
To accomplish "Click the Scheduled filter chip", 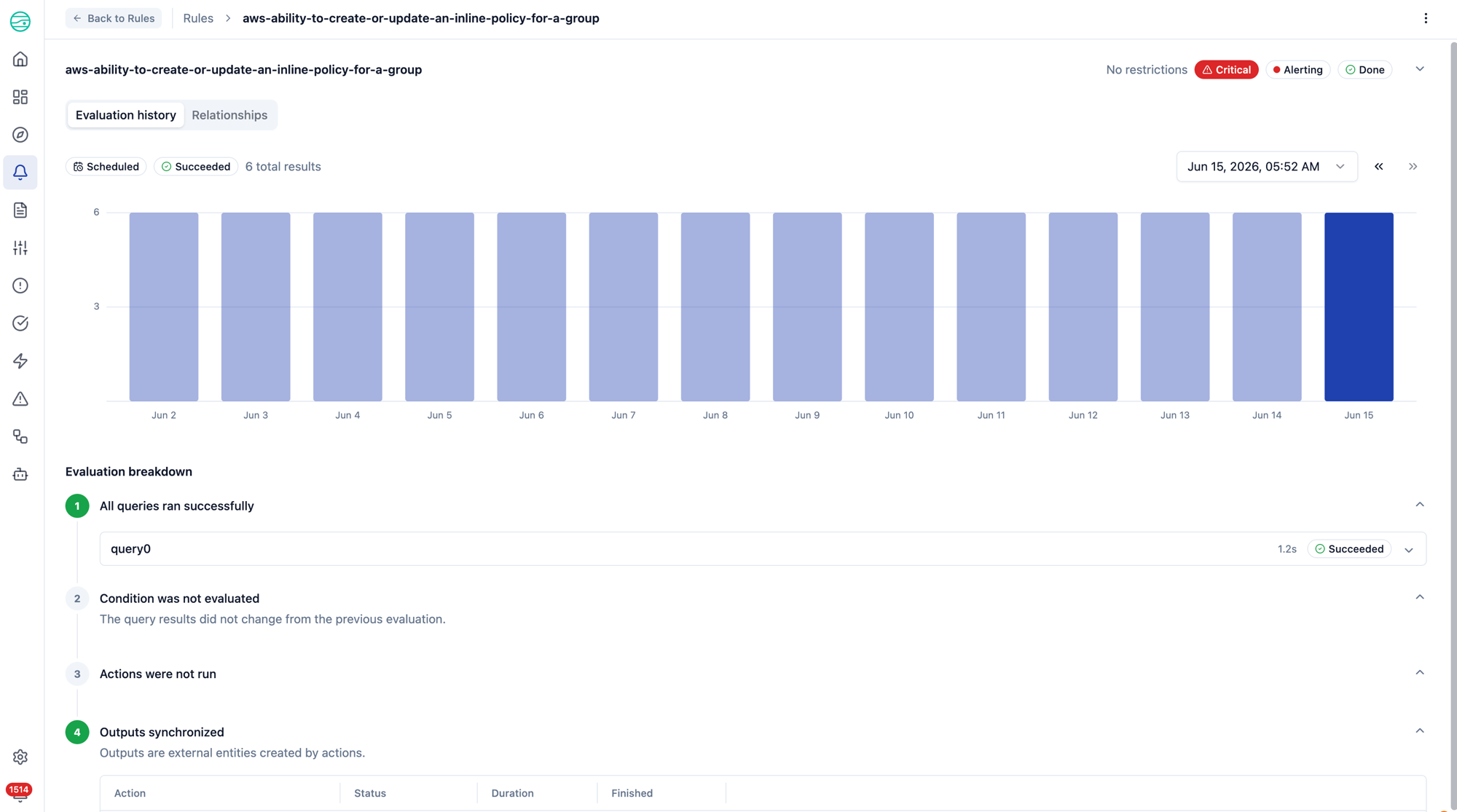I will [106, 167].
